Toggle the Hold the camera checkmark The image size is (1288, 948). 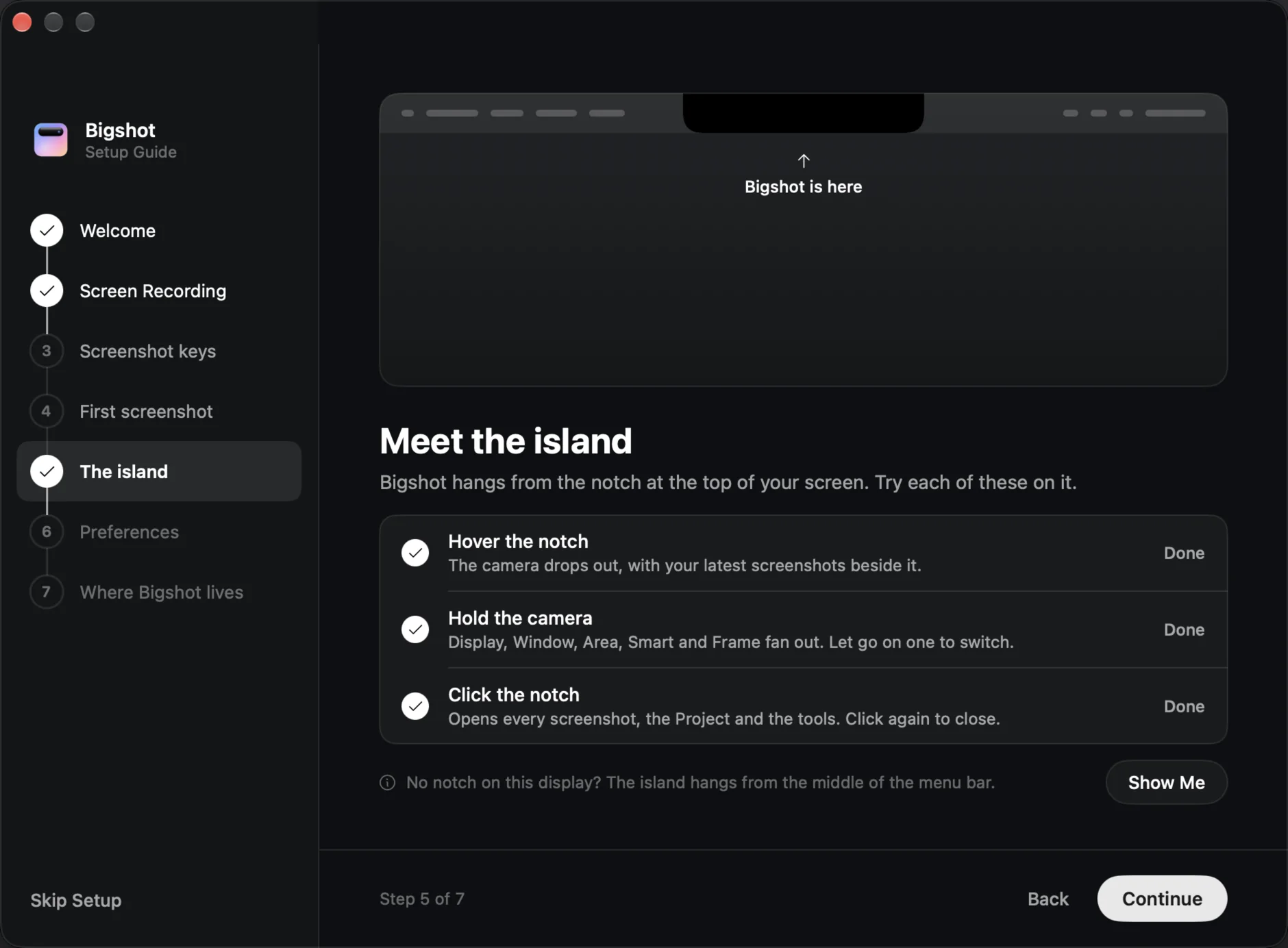click(x=415, y=629)
